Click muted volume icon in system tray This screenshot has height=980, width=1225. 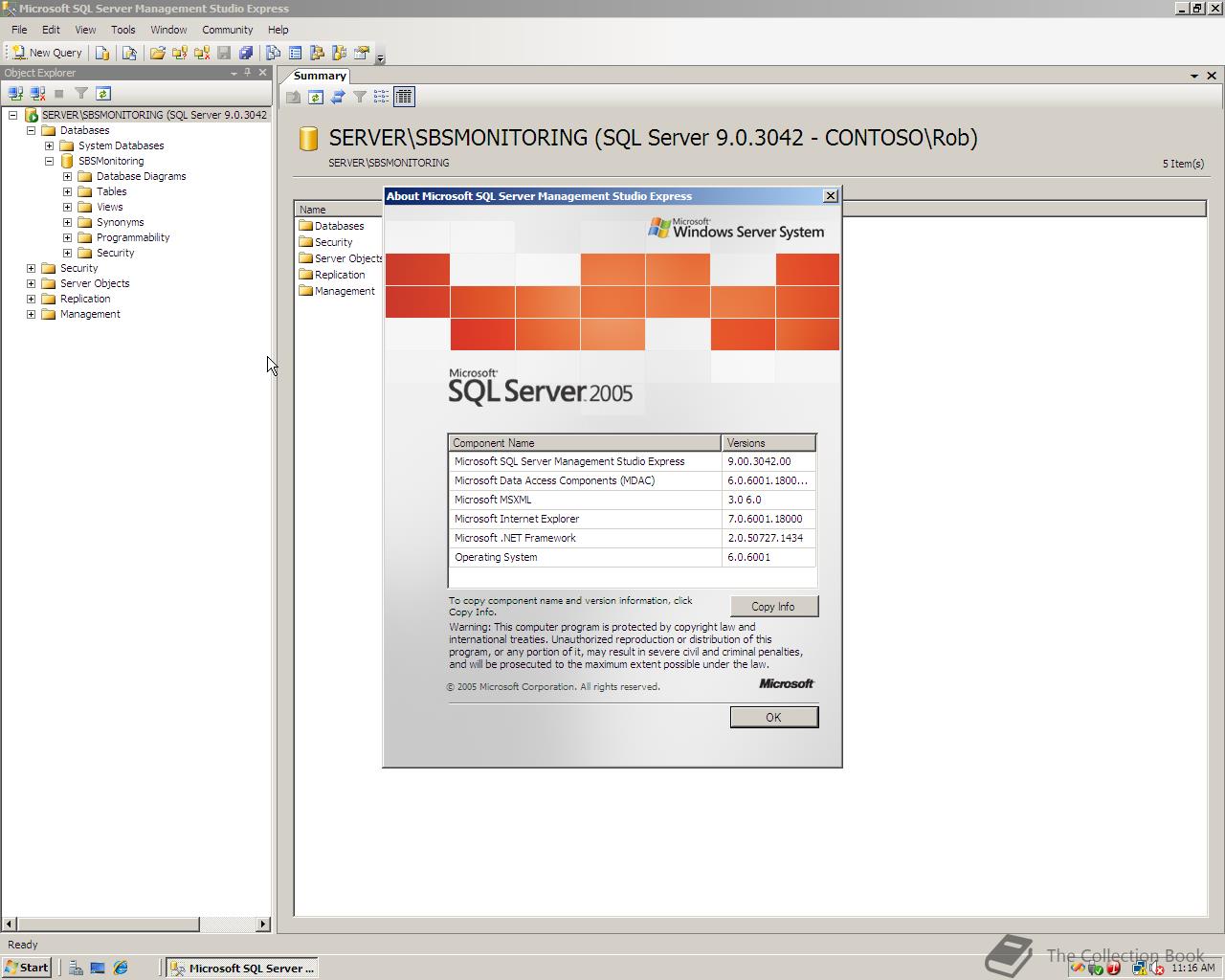tap(1156, 968)
